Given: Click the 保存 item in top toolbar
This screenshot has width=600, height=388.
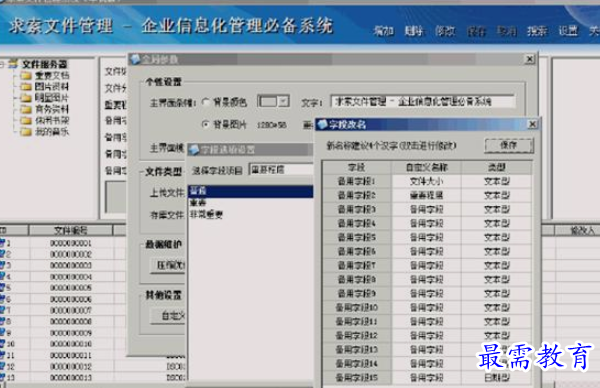Looking at the screenshot, I should pos(476,31).
